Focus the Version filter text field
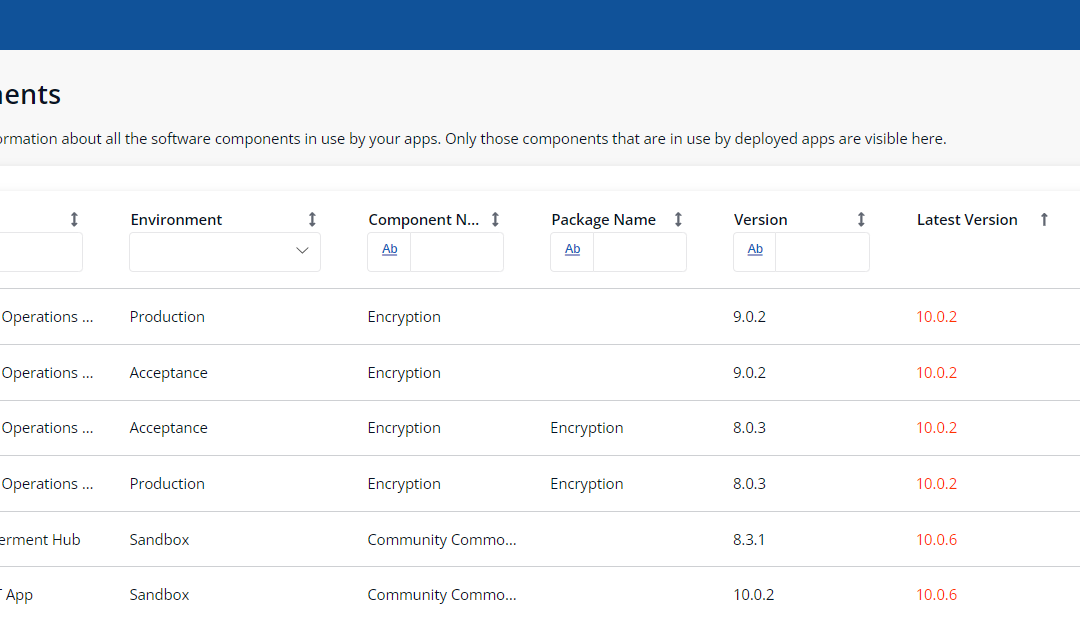This screenshot has height=620, width=1080. pyautogui.click(x=822, y=251)
